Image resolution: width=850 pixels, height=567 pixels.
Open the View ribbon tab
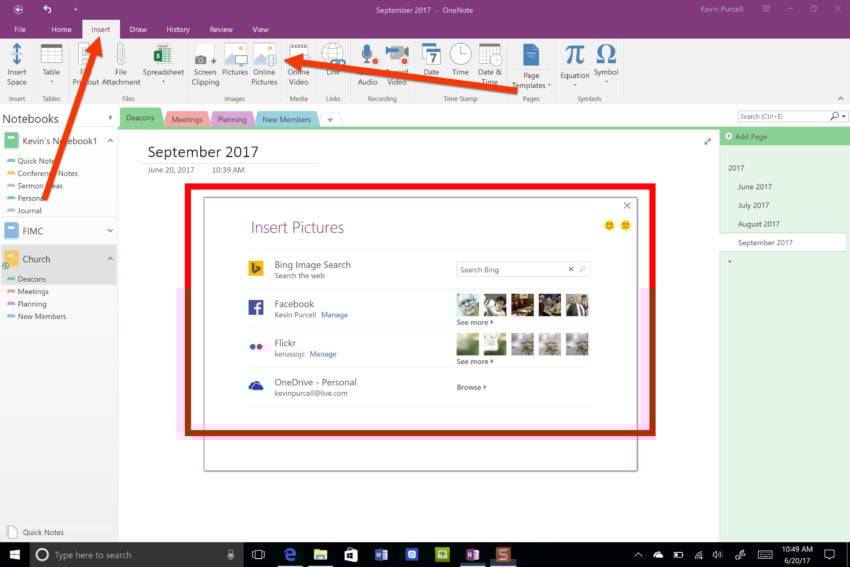(x=260, y=29)
